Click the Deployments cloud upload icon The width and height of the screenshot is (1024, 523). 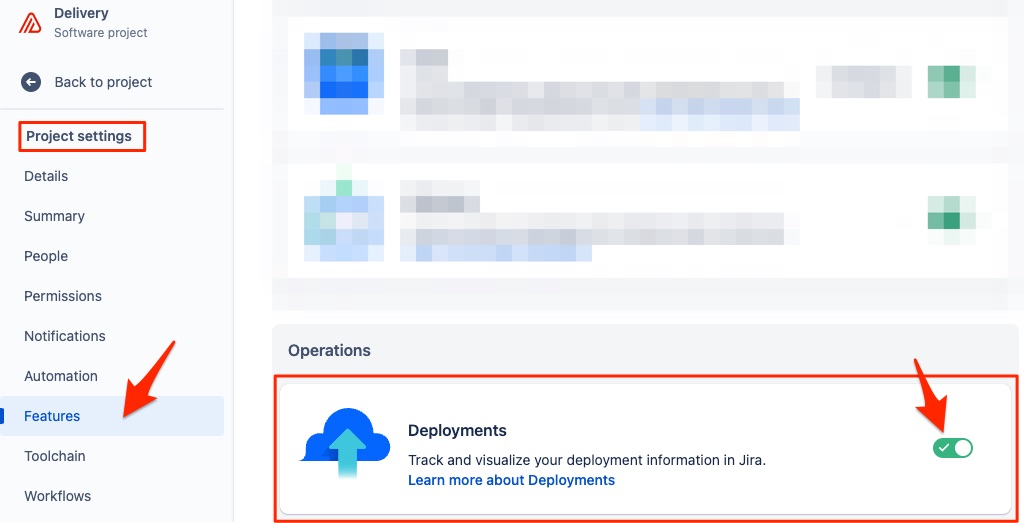345,443
